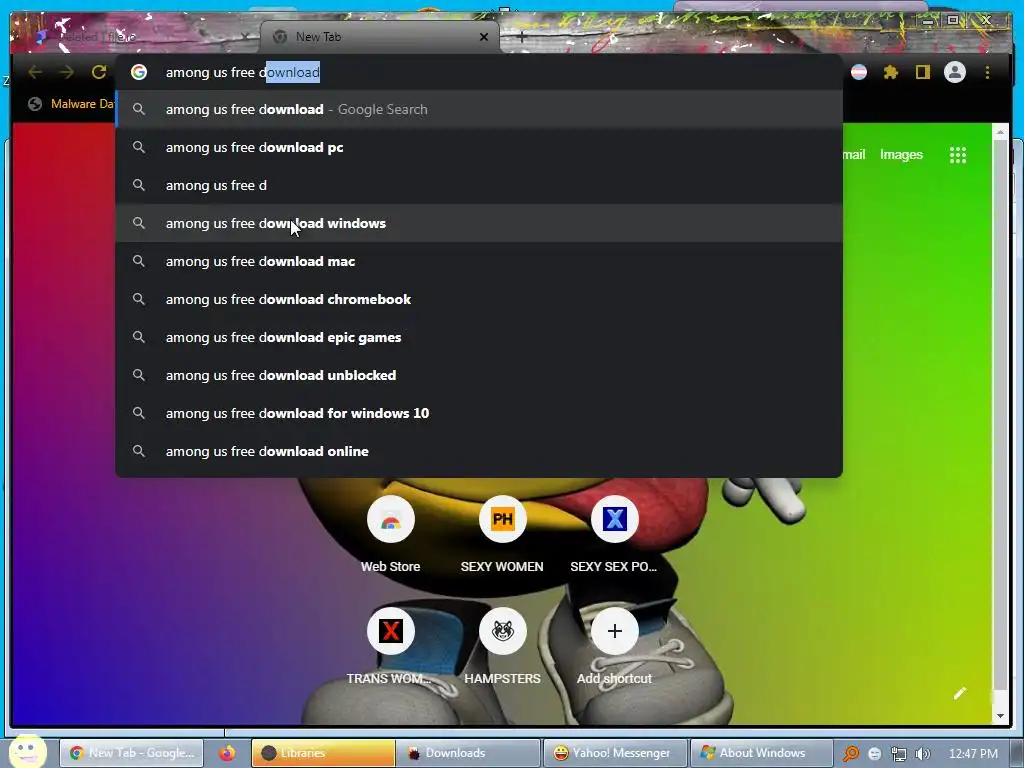
Task: Open the Extensions puzzle icon
Action: pyautogui.click(x=891, y=72)
